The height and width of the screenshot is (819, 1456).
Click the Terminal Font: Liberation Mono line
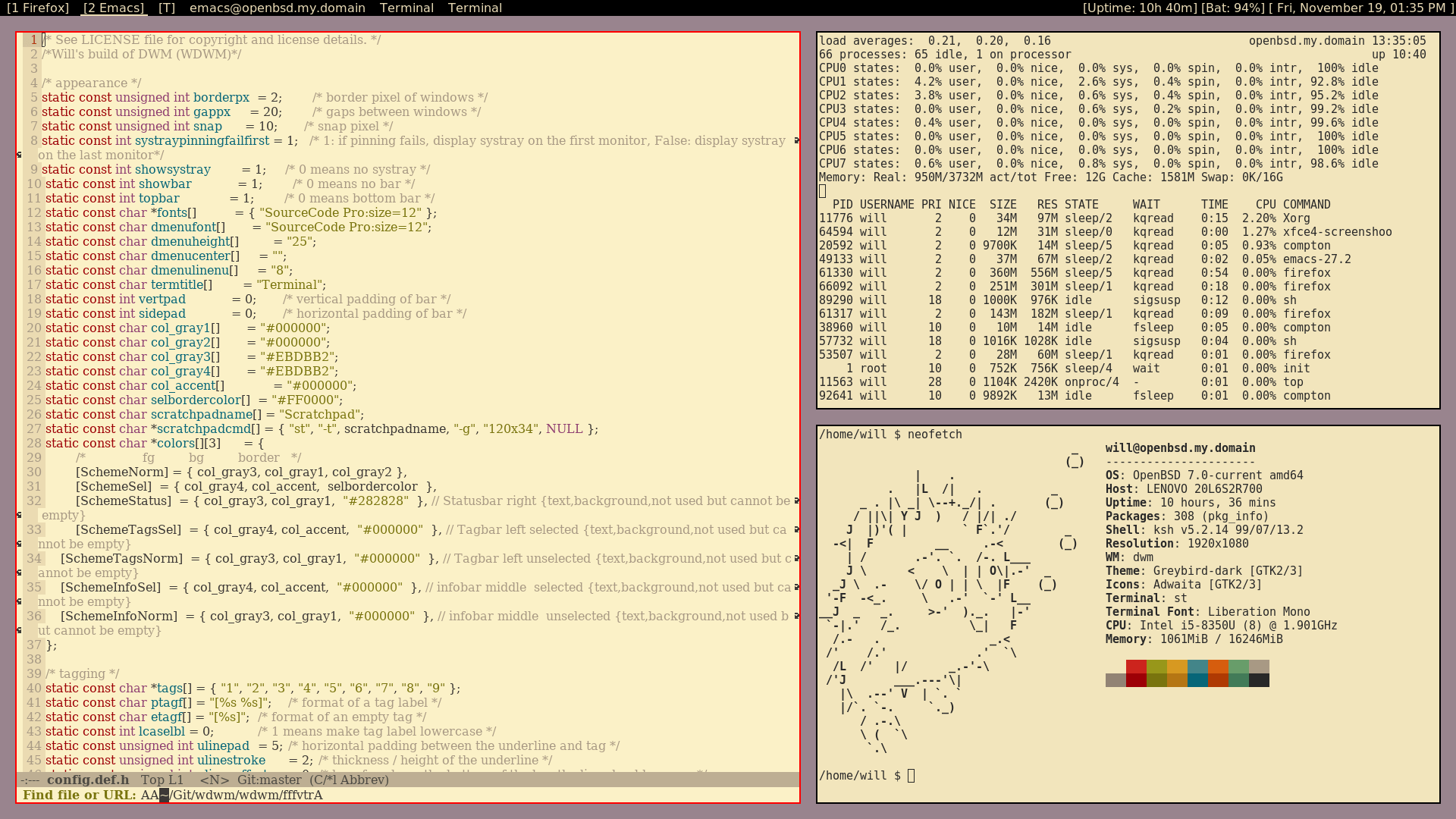tap(1208, 611)
